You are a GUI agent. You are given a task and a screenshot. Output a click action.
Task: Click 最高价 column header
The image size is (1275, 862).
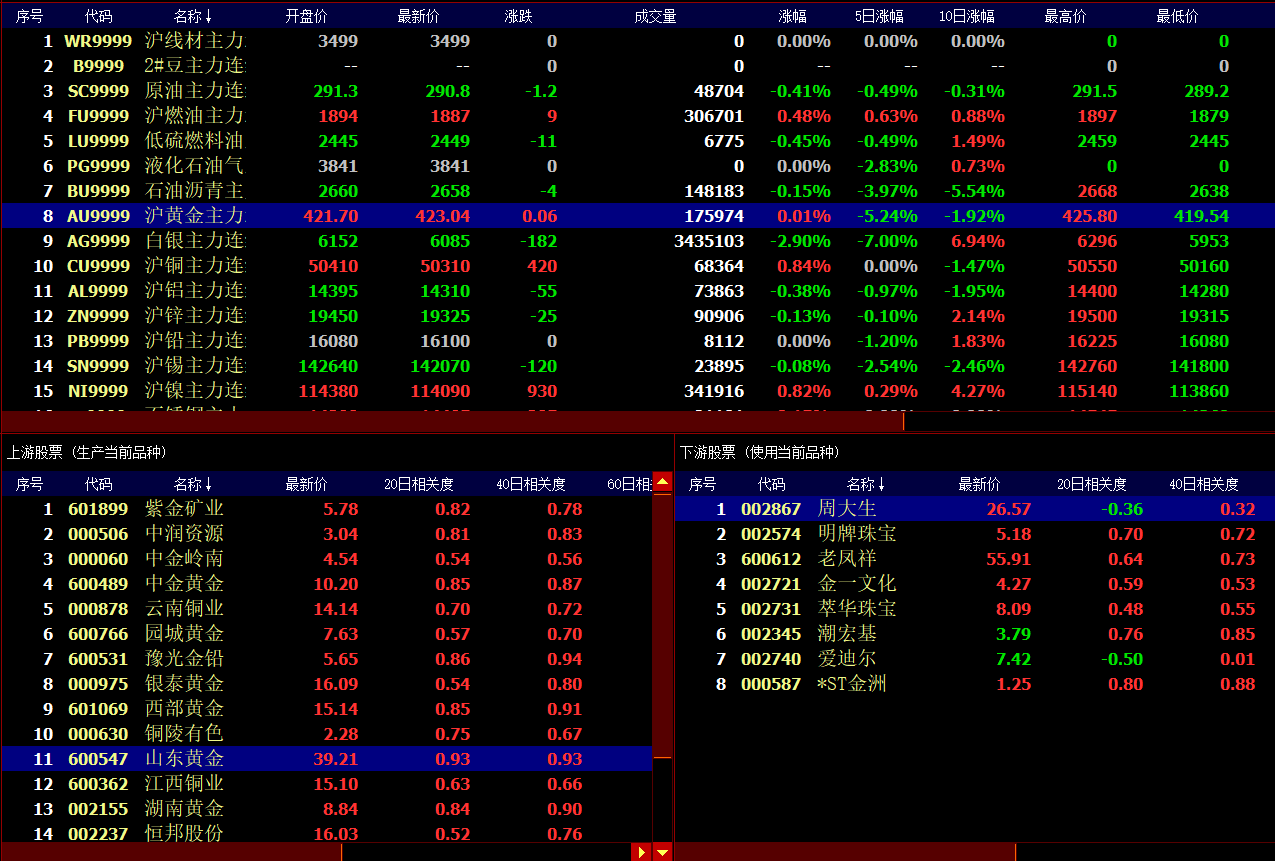(1065, 17)
